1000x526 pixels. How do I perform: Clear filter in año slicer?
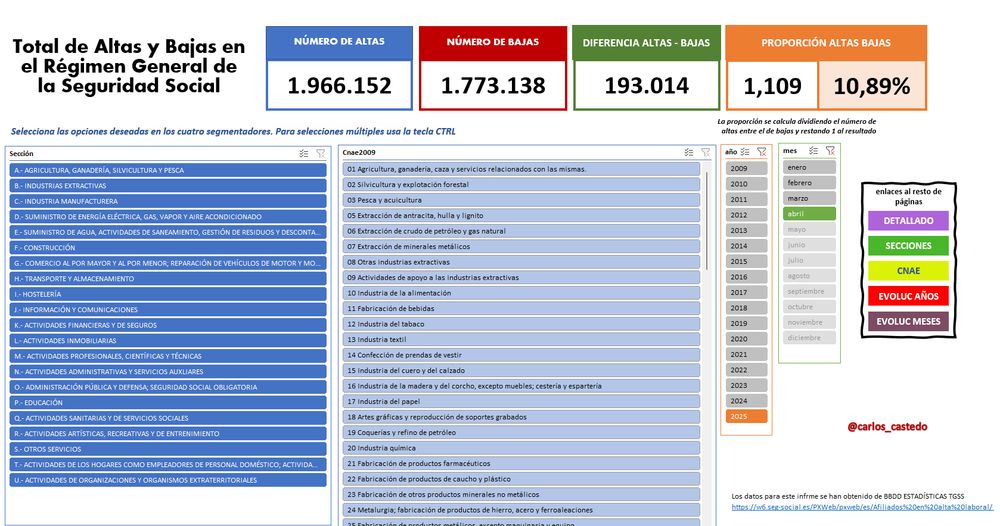tap(761, 152)
